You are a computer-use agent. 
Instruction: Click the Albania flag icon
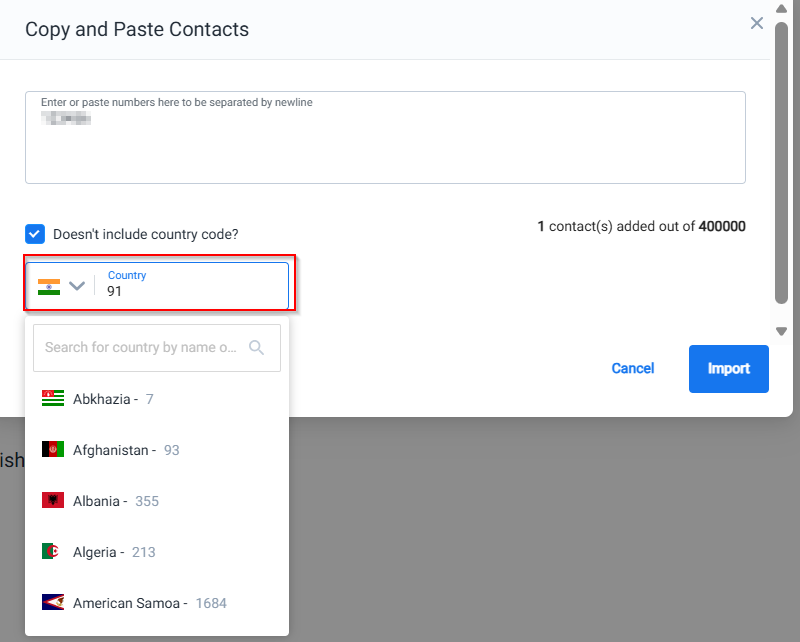click(x=53, y=501)
